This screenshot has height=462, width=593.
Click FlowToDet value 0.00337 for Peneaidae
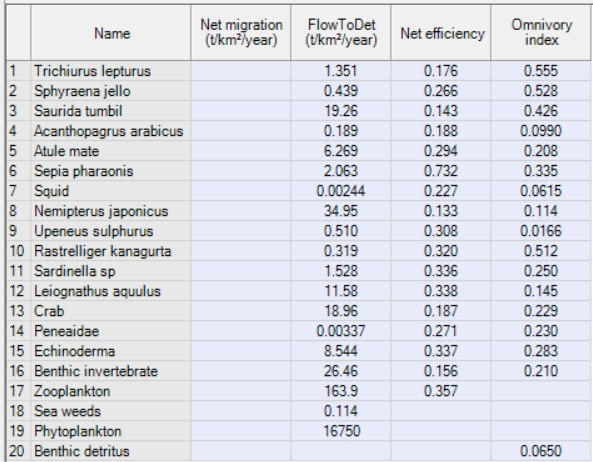(341, 332)
